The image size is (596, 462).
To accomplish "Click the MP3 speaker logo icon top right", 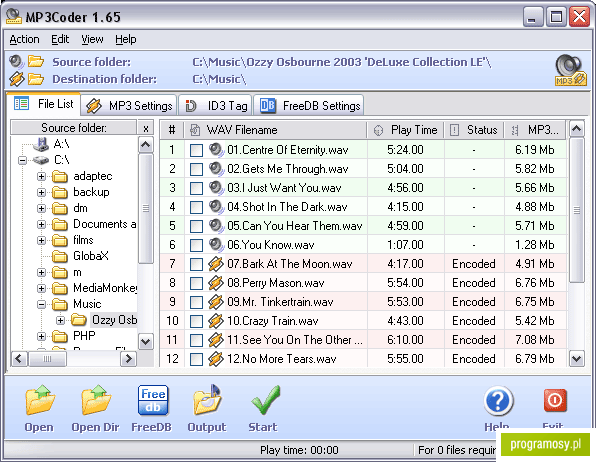I will click(571, 70).
